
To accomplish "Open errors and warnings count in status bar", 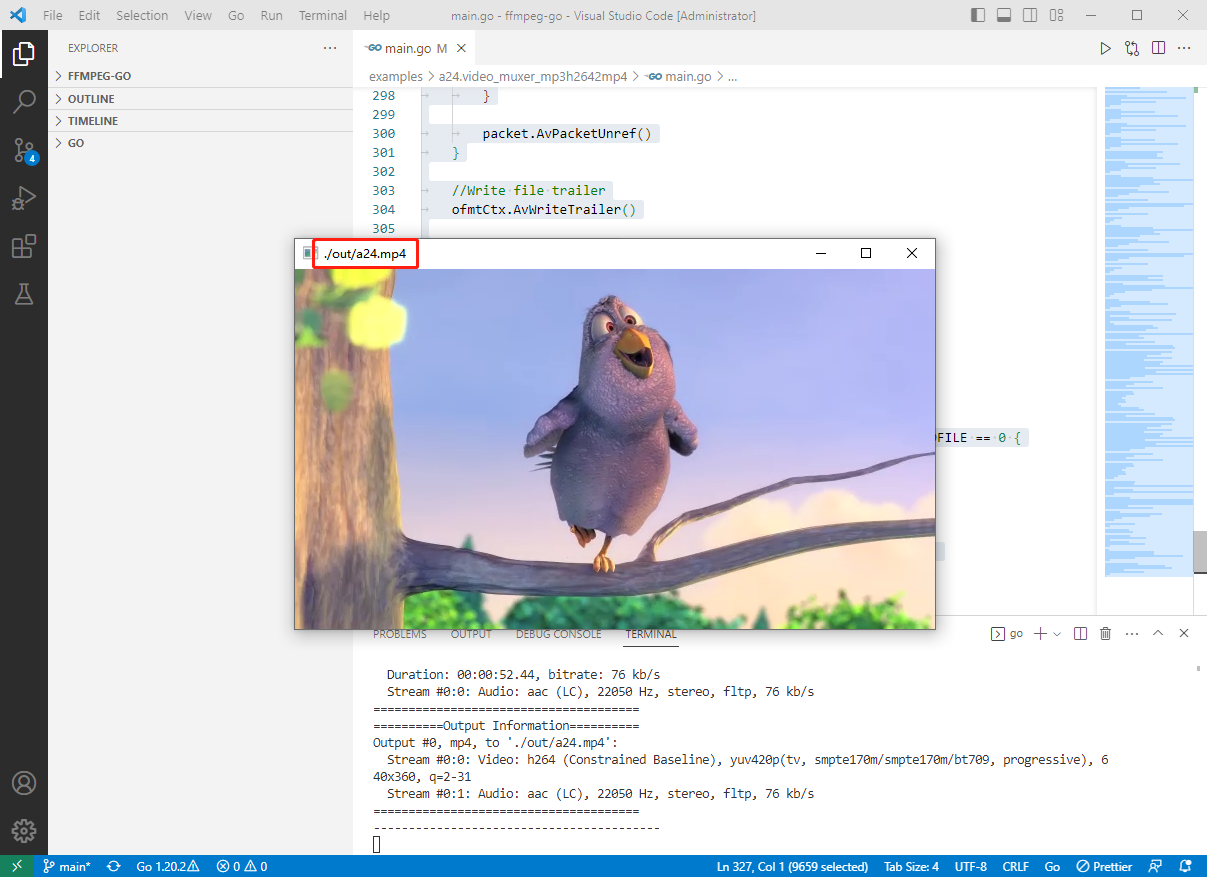I will click(x=241, y=866).
